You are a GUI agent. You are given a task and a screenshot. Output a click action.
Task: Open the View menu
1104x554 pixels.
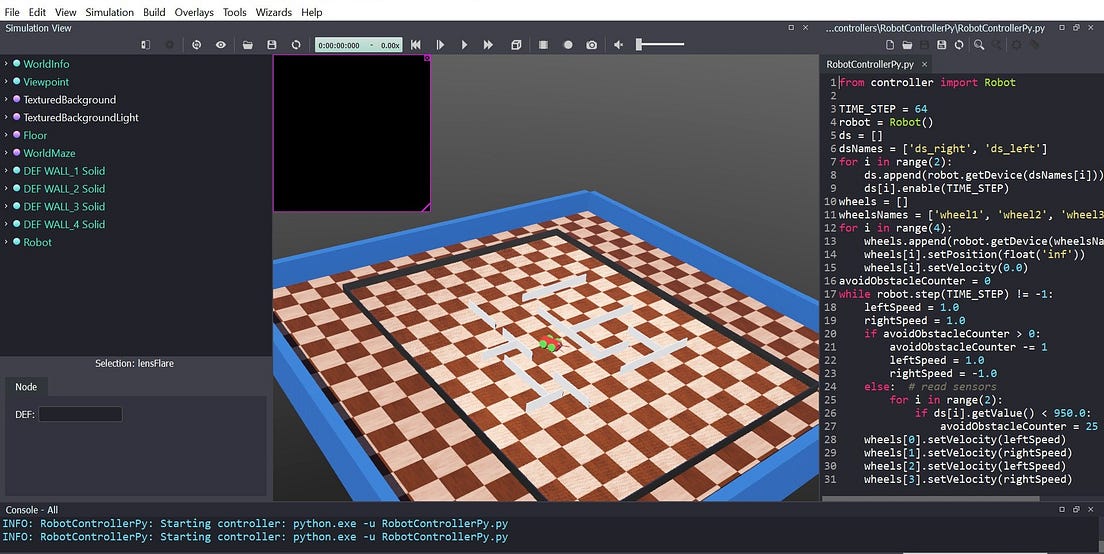[x=65, y=12]
